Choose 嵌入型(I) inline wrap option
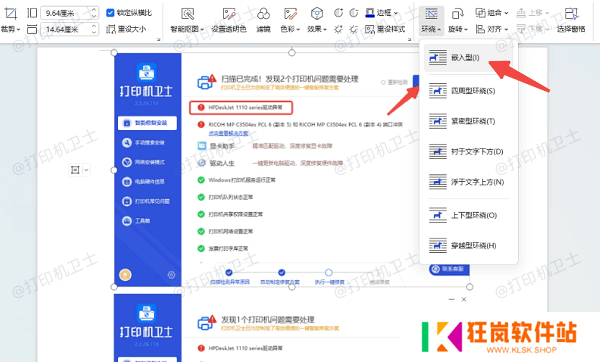The height and width of the screenshot is (362, 600). (468, 58)
